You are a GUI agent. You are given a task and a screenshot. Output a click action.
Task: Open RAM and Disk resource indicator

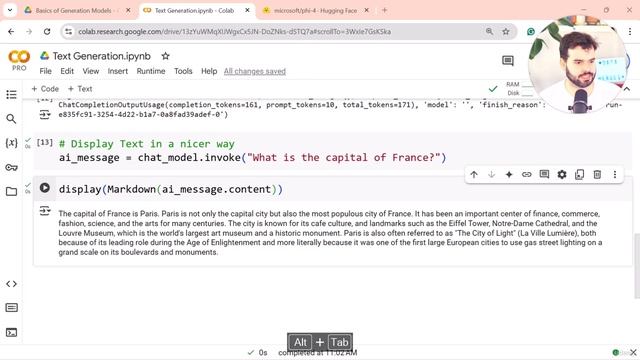point(519,89)
